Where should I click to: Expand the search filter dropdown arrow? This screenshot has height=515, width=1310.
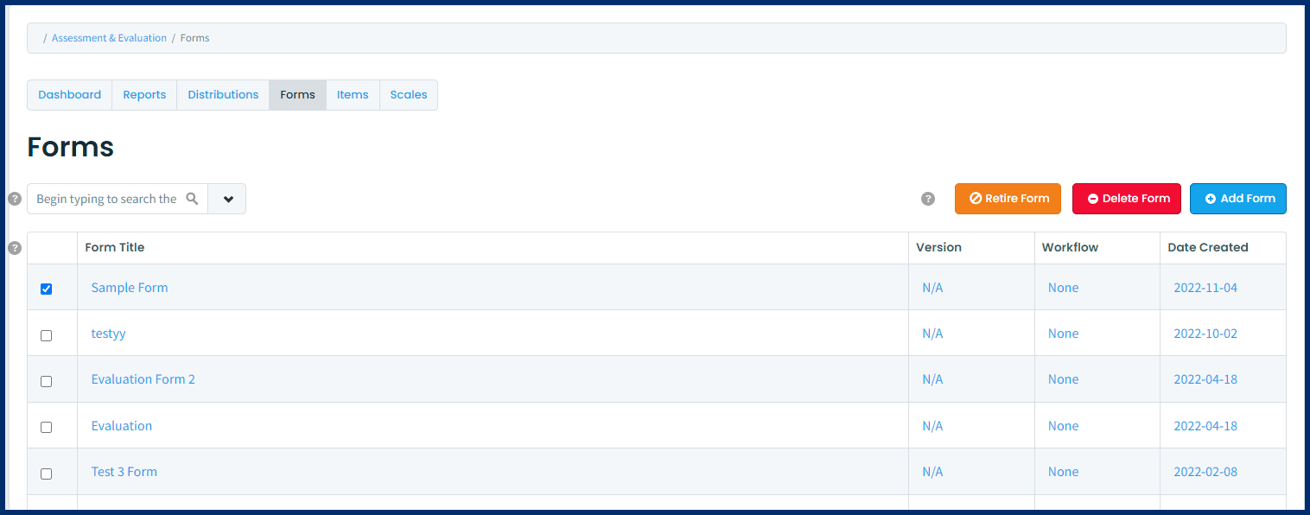click(x=227, y=199)
